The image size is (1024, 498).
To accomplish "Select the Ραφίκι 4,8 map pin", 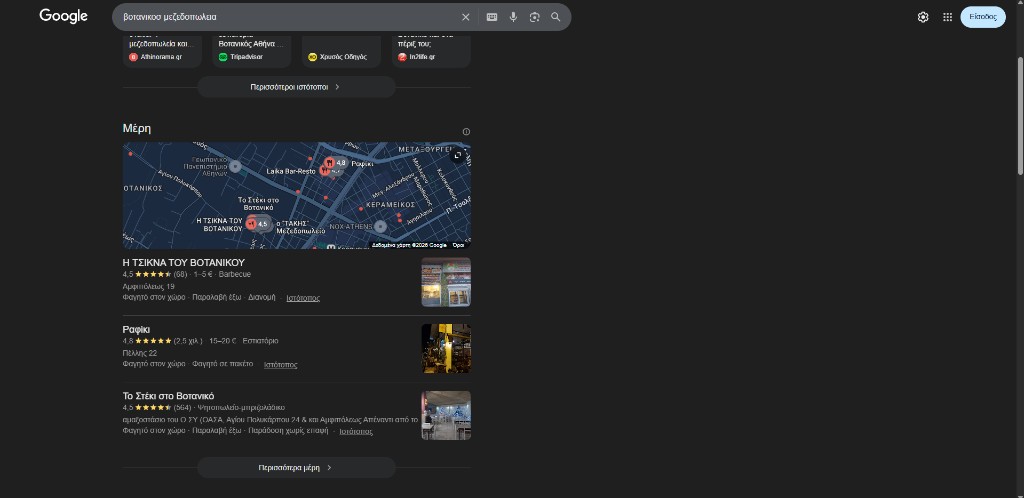I will 335,163.
